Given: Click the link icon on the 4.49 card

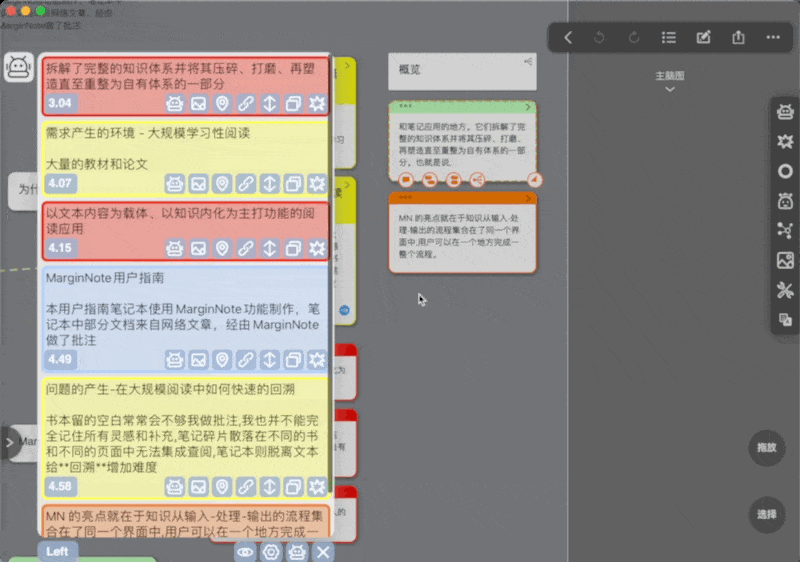Looking at the screenshot, I should [x=246, y=360].
